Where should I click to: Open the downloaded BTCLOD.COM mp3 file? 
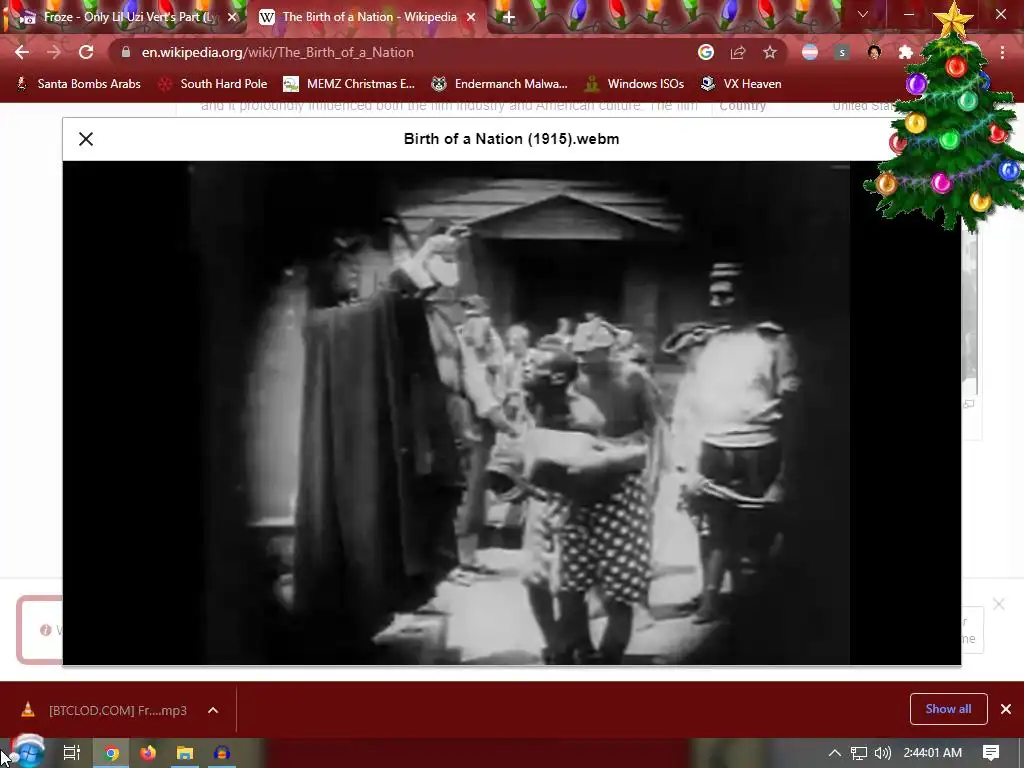point(105,710)
